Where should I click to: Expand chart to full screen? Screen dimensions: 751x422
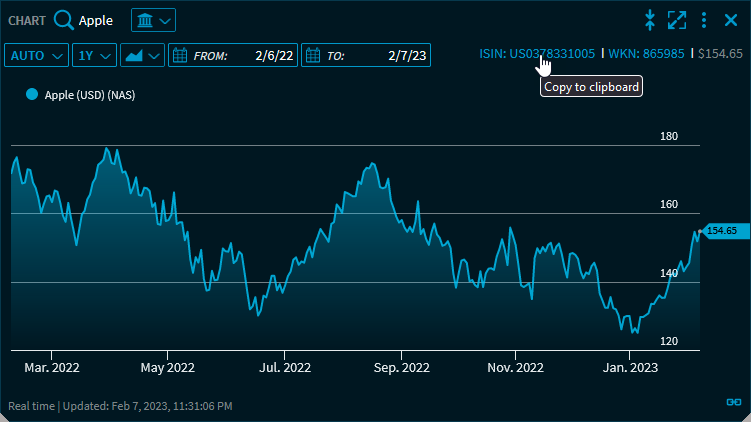tap(677, 20)
